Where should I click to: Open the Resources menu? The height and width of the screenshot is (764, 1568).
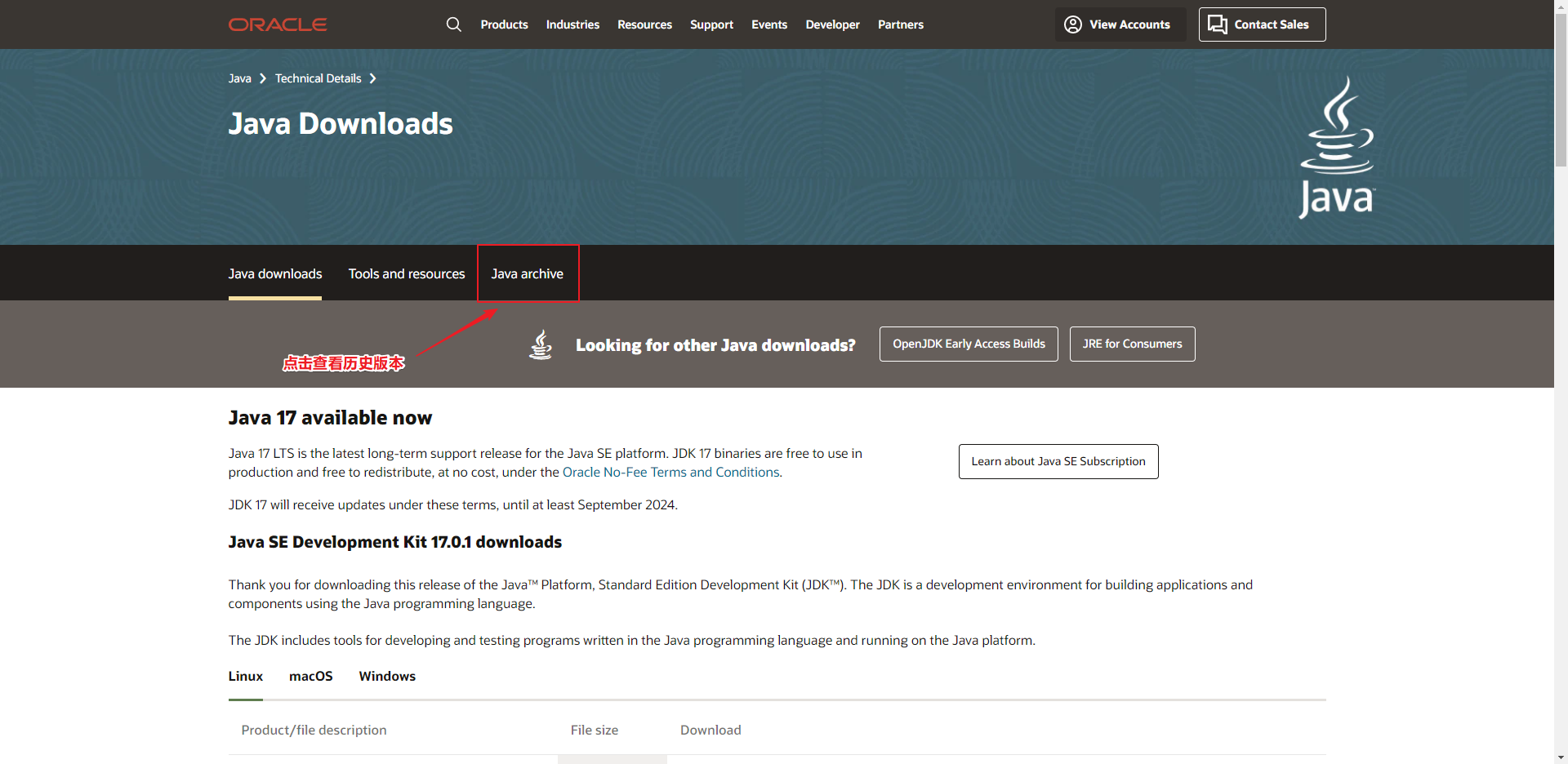644,24
